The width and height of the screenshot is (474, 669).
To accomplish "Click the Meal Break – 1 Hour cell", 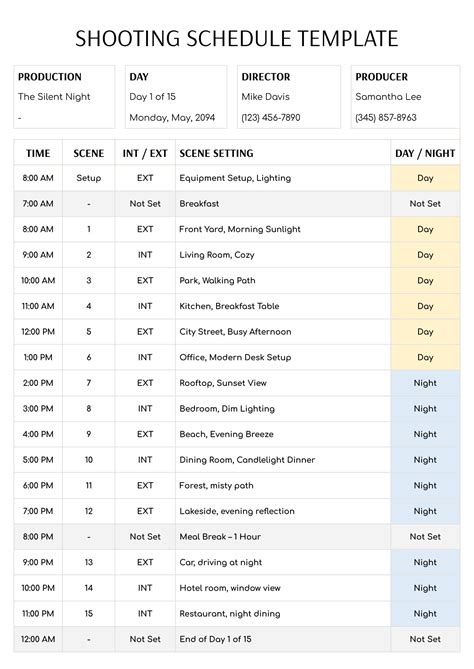I will pyautogui.click(x=283, y=537).
